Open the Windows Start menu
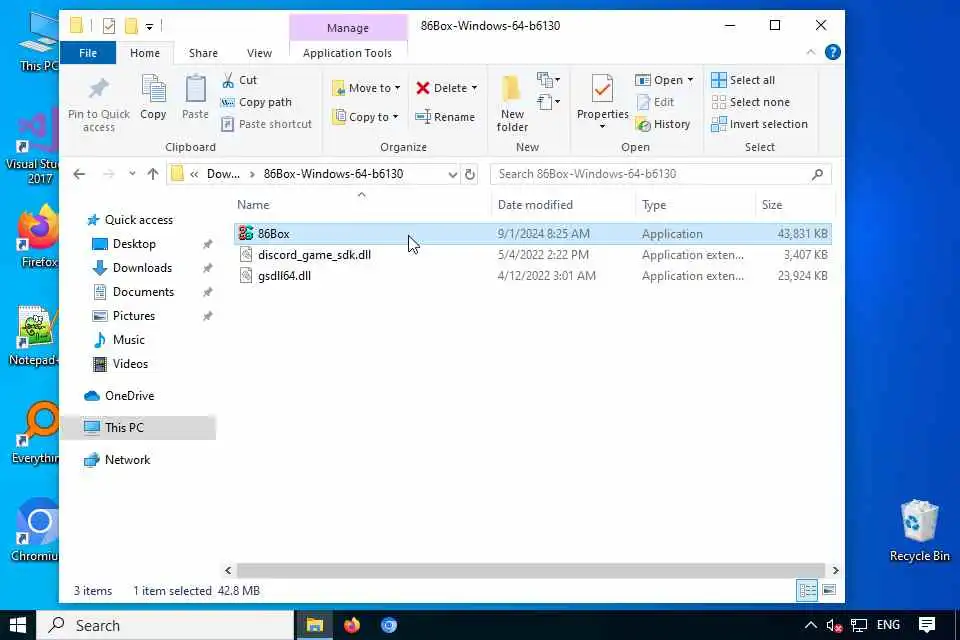 [18, 625]
